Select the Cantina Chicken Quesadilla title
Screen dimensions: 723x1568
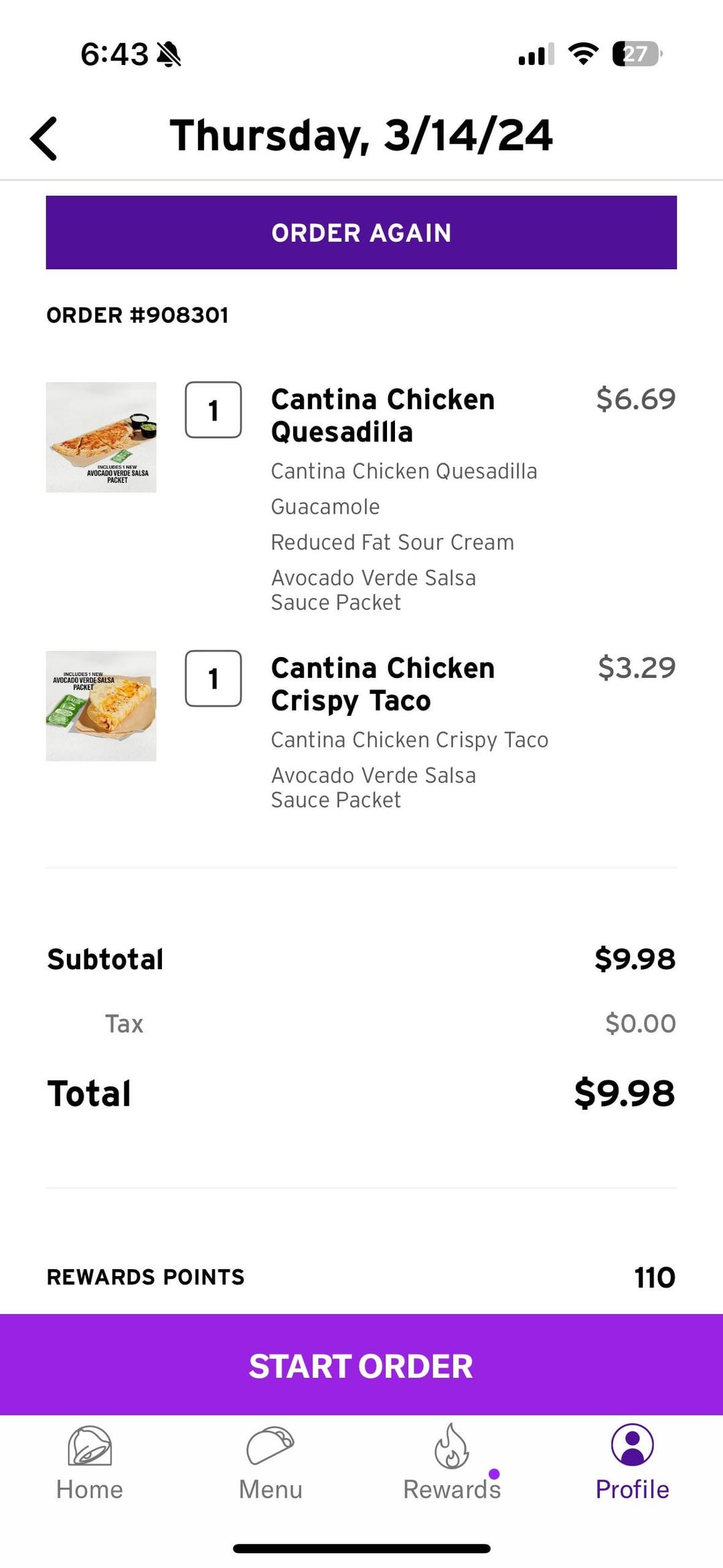click(383, 415)
